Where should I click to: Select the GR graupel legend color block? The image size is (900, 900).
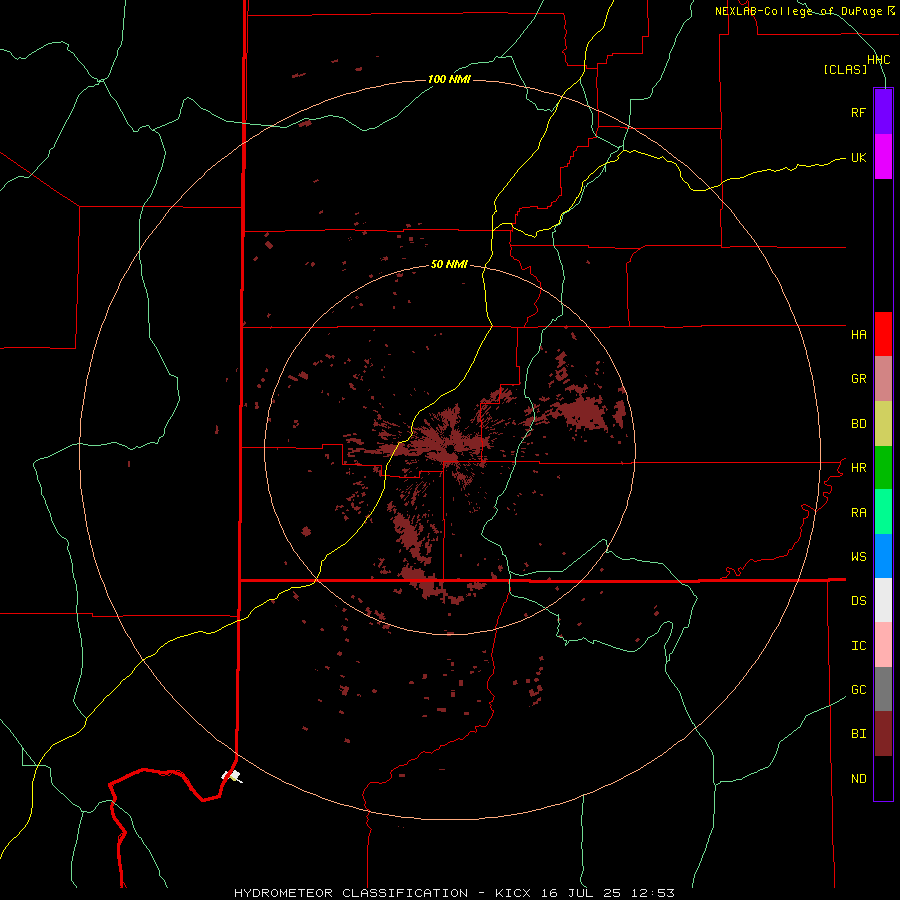[883, 379]
